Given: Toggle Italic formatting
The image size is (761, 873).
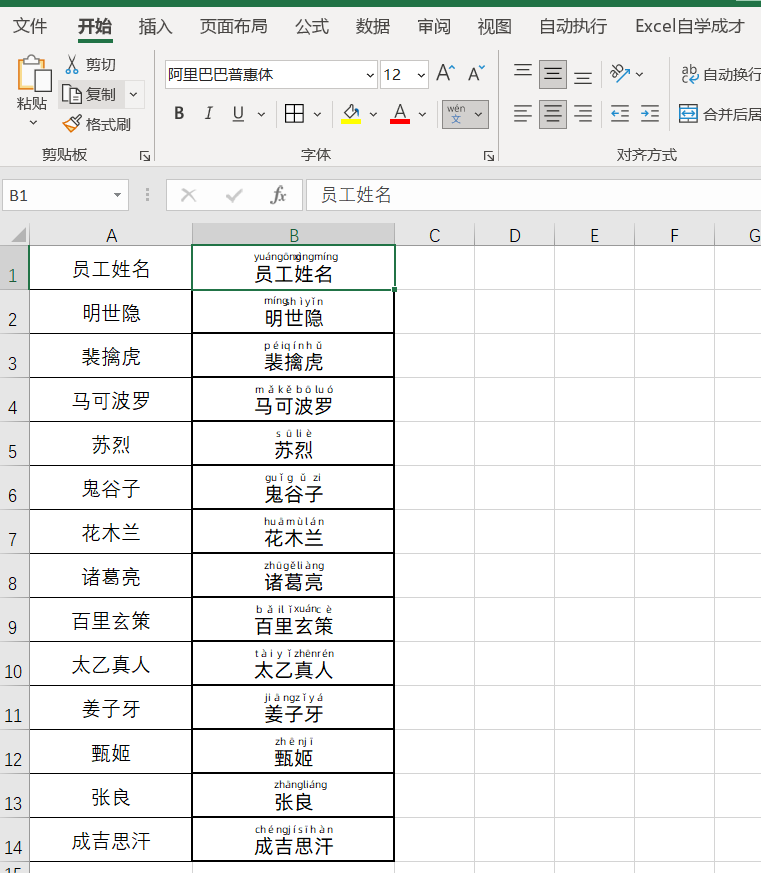Looking at the screenshot, I should 208,114.
